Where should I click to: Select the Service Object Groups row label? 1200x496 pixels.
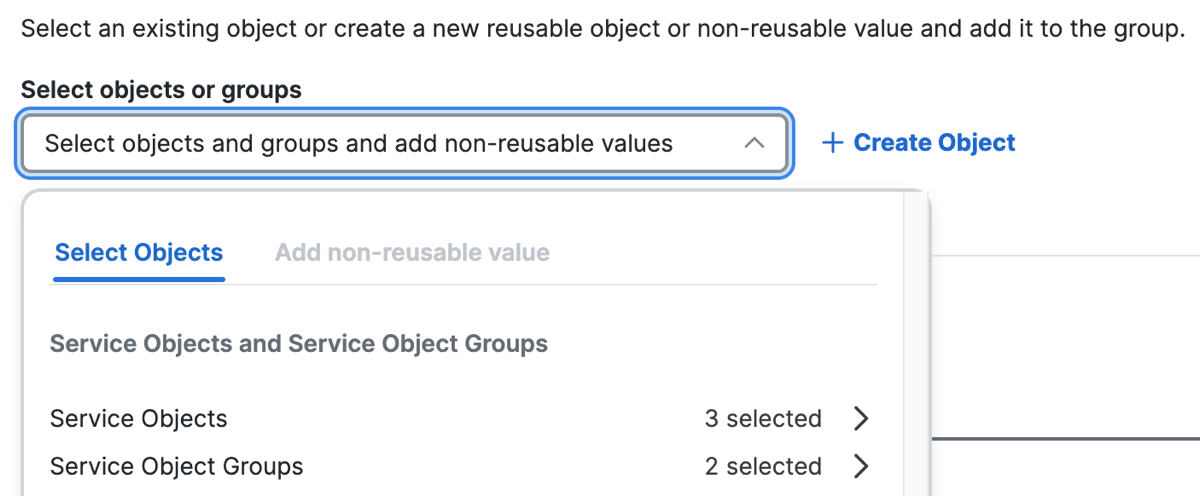[x=177, y=466]
